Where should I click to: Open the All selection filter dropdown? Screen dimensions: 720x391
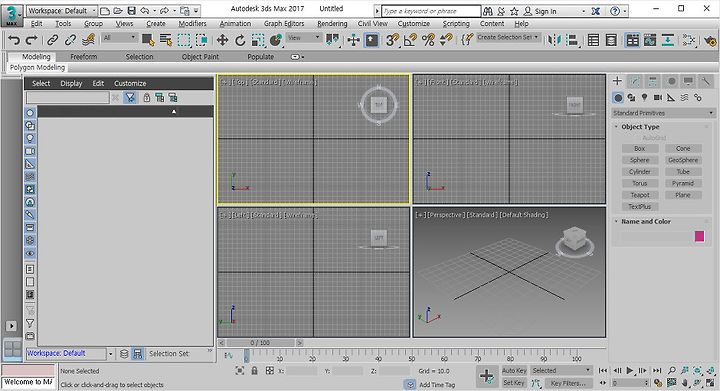119,37
